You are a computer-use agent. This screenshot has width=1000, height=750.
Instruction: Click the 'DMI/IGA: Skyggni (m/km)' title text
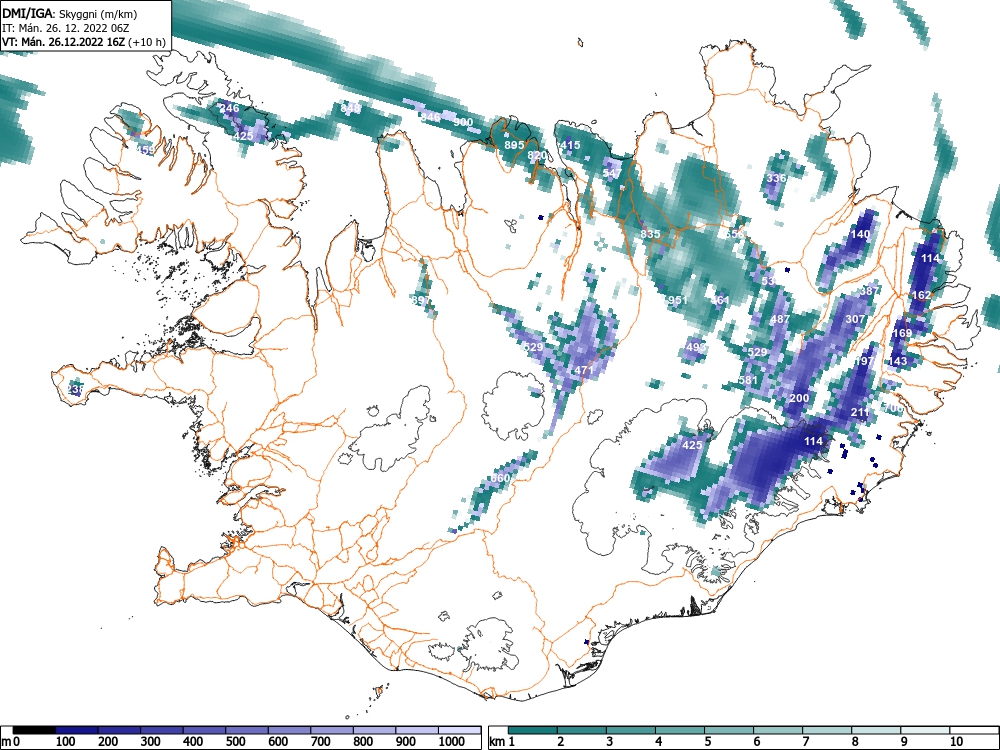click(x=69, y=13)
